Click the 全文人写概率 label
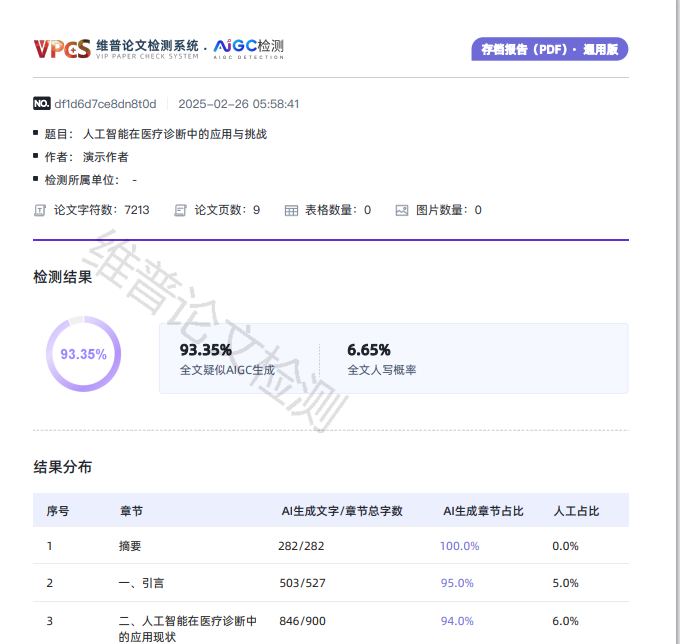 [x=382, y=370]
